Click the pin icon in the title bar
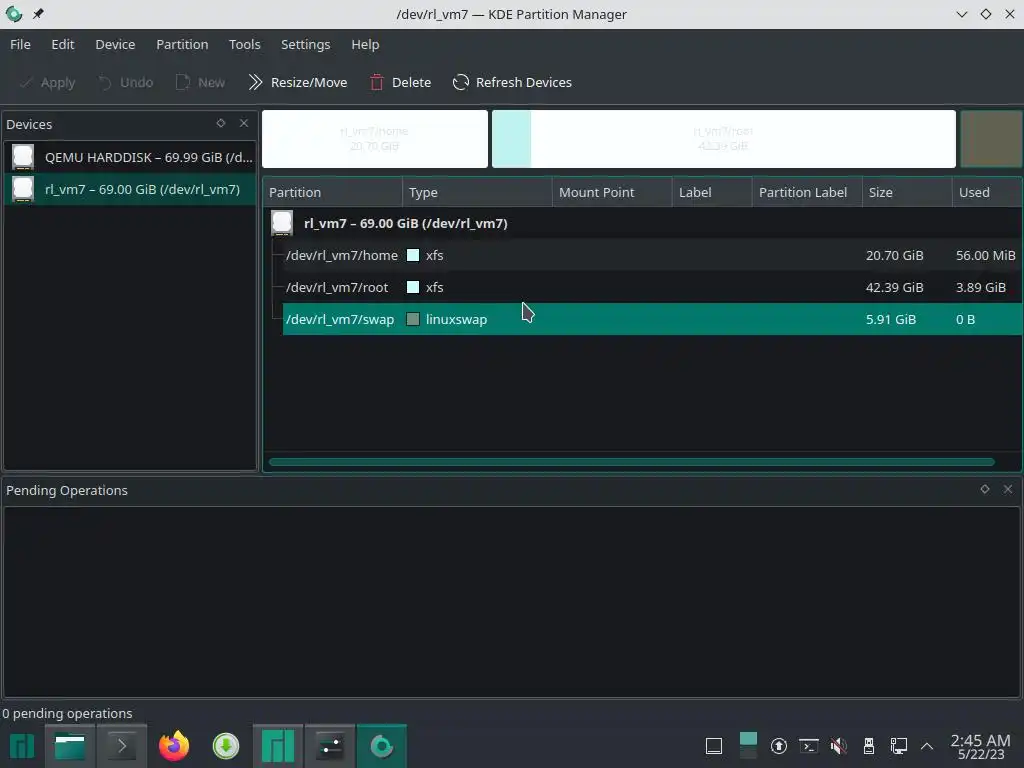The width and height of the screenshot is (1024, 768). (38, 14)
